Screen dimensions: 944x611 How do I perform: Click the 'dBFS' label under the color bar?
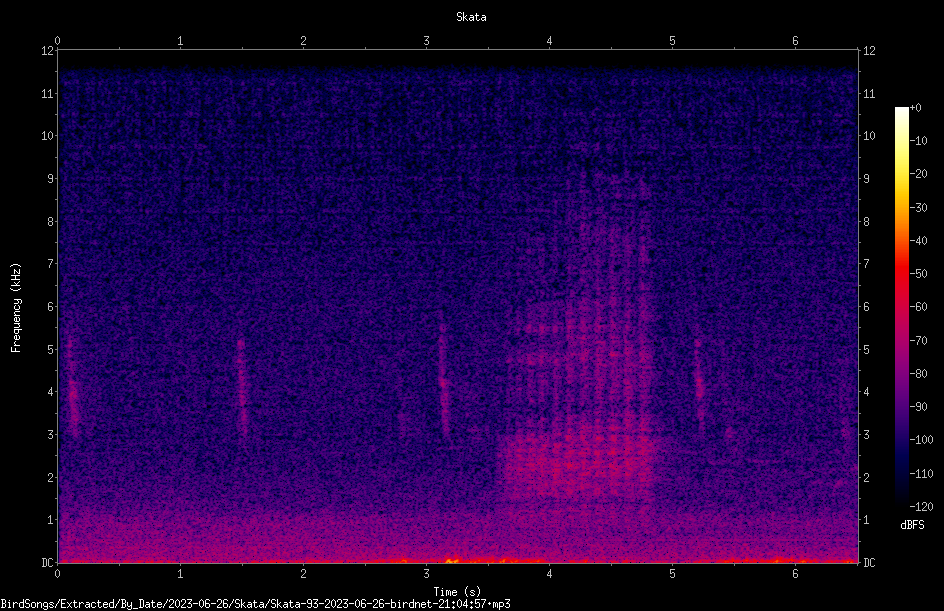912,525
